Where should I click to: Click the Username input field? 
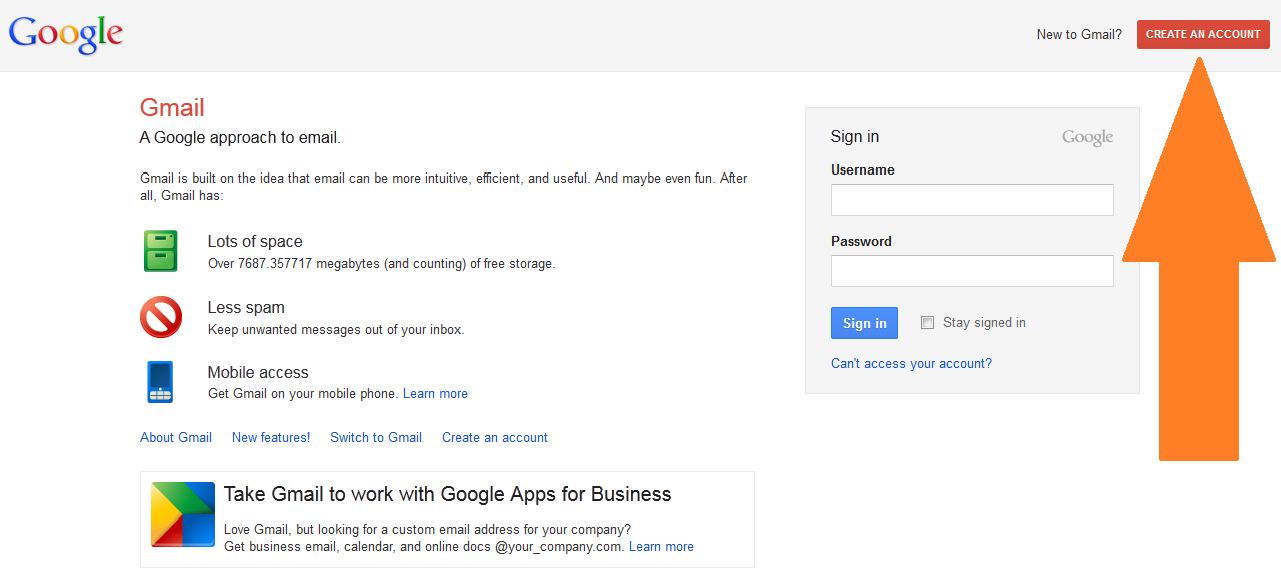(971, 199)
